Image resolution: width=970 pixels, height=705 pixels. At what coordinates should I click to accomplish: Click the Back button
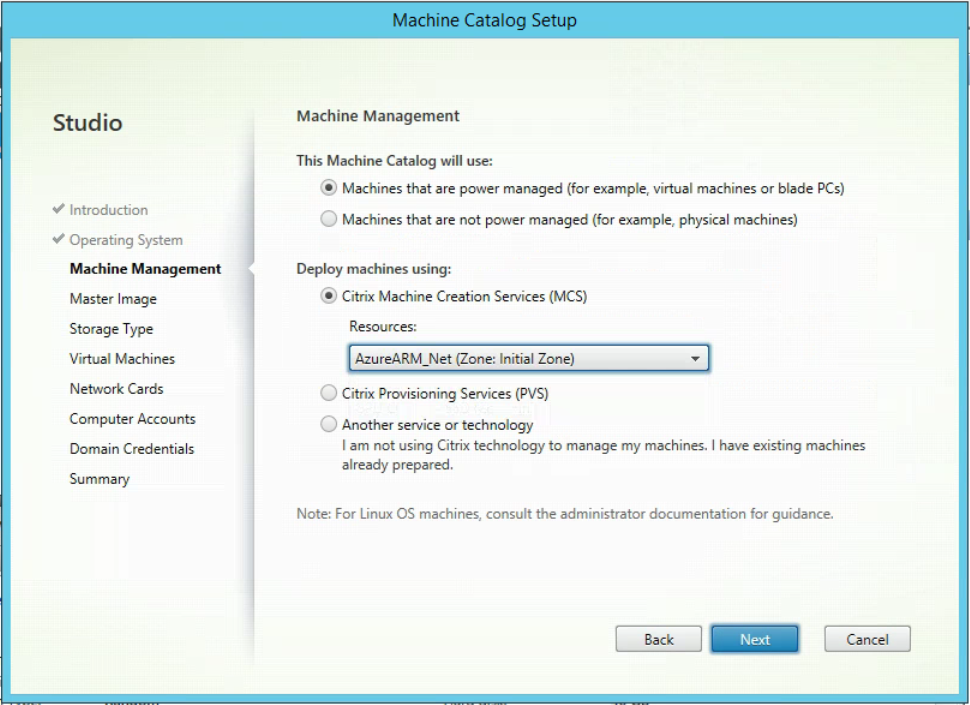(x=658, y=639)
